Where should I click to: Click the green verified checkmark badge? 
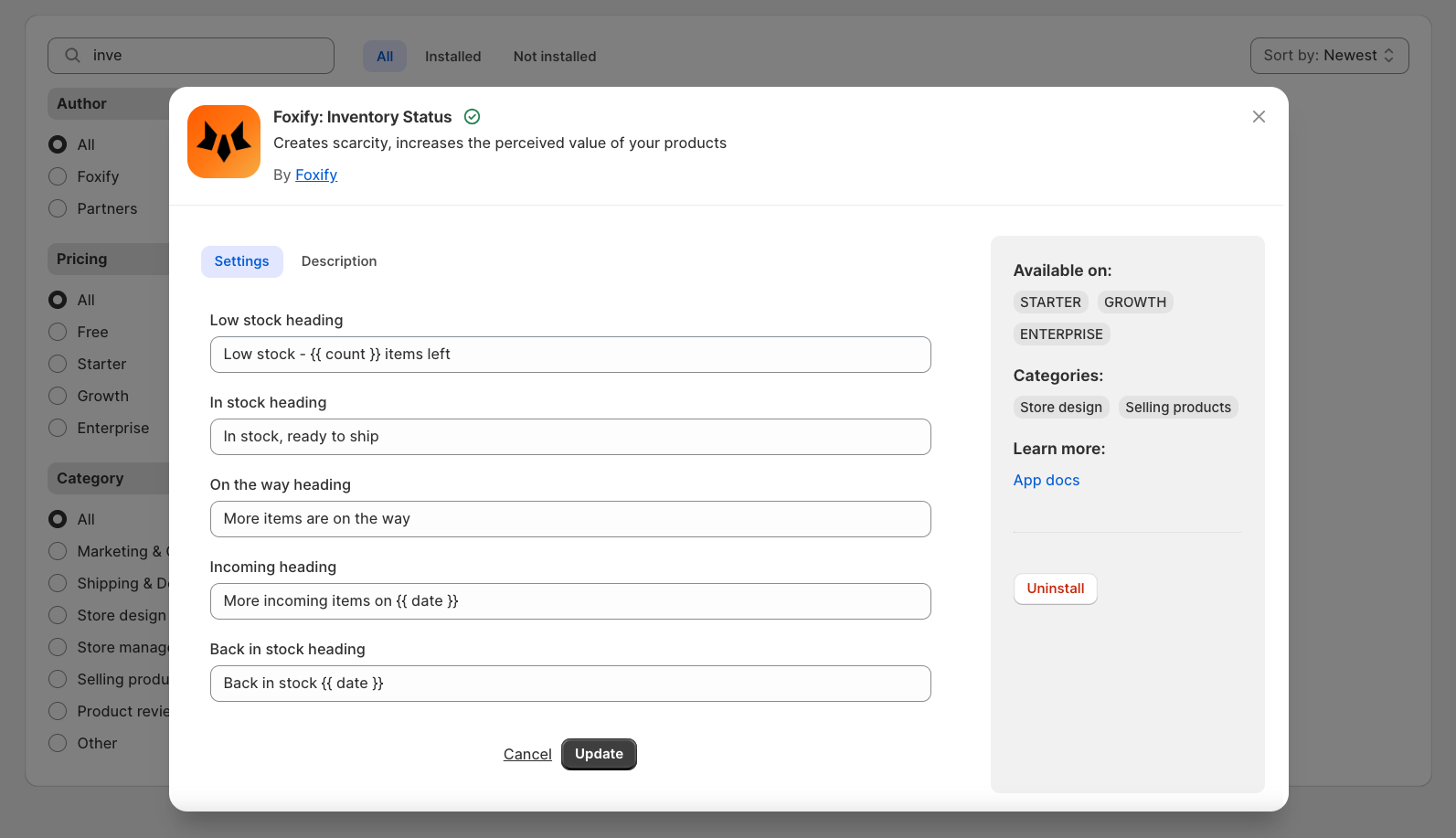473,117
